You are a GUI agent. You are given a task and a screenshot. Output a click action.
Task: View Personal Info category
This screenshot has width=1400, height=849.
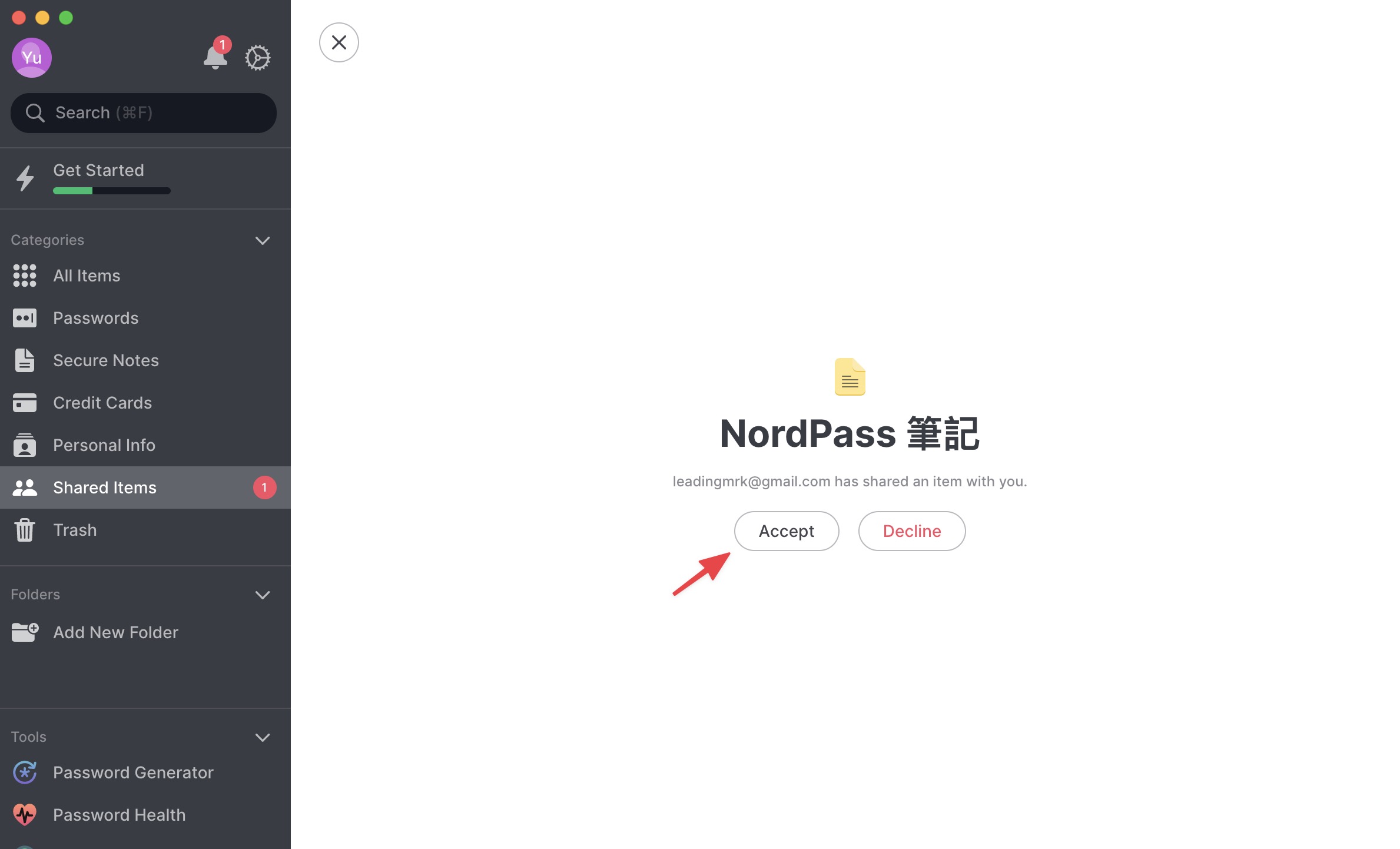tap(145, 445)
